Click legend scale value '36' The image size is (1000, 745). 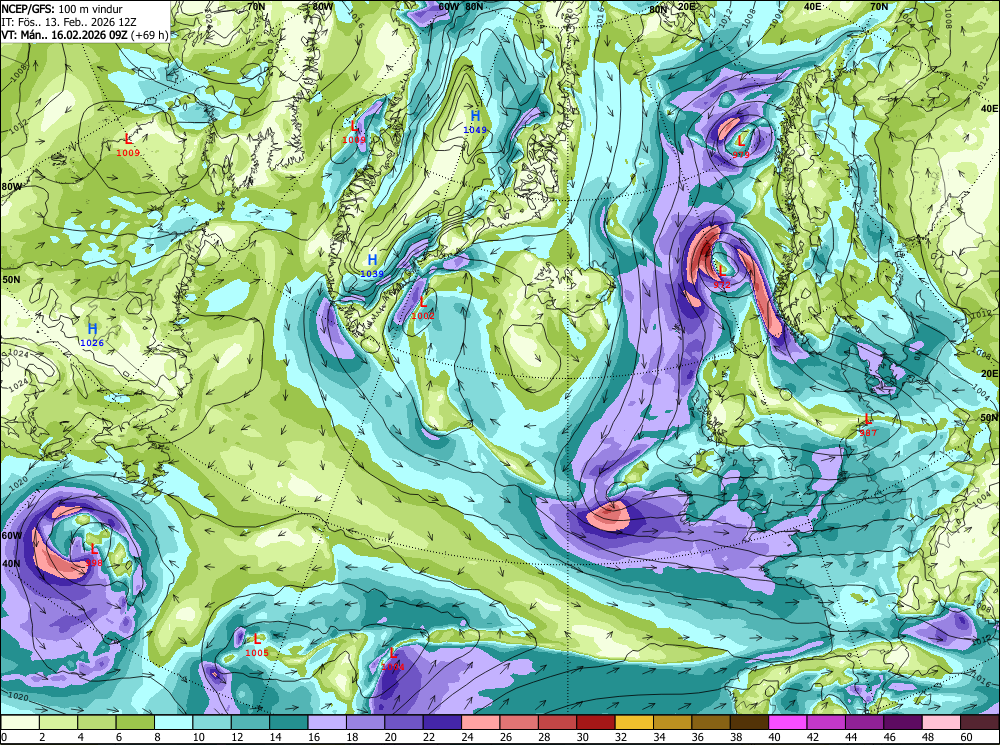tap(697, 737)
